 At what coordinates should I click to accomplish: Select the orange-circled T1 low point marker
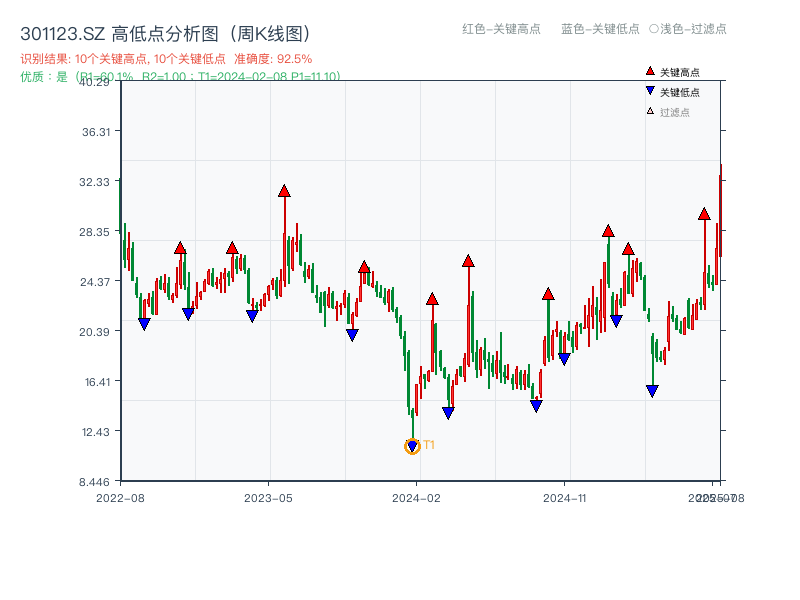pyautogui.click(x=412, y=446)
